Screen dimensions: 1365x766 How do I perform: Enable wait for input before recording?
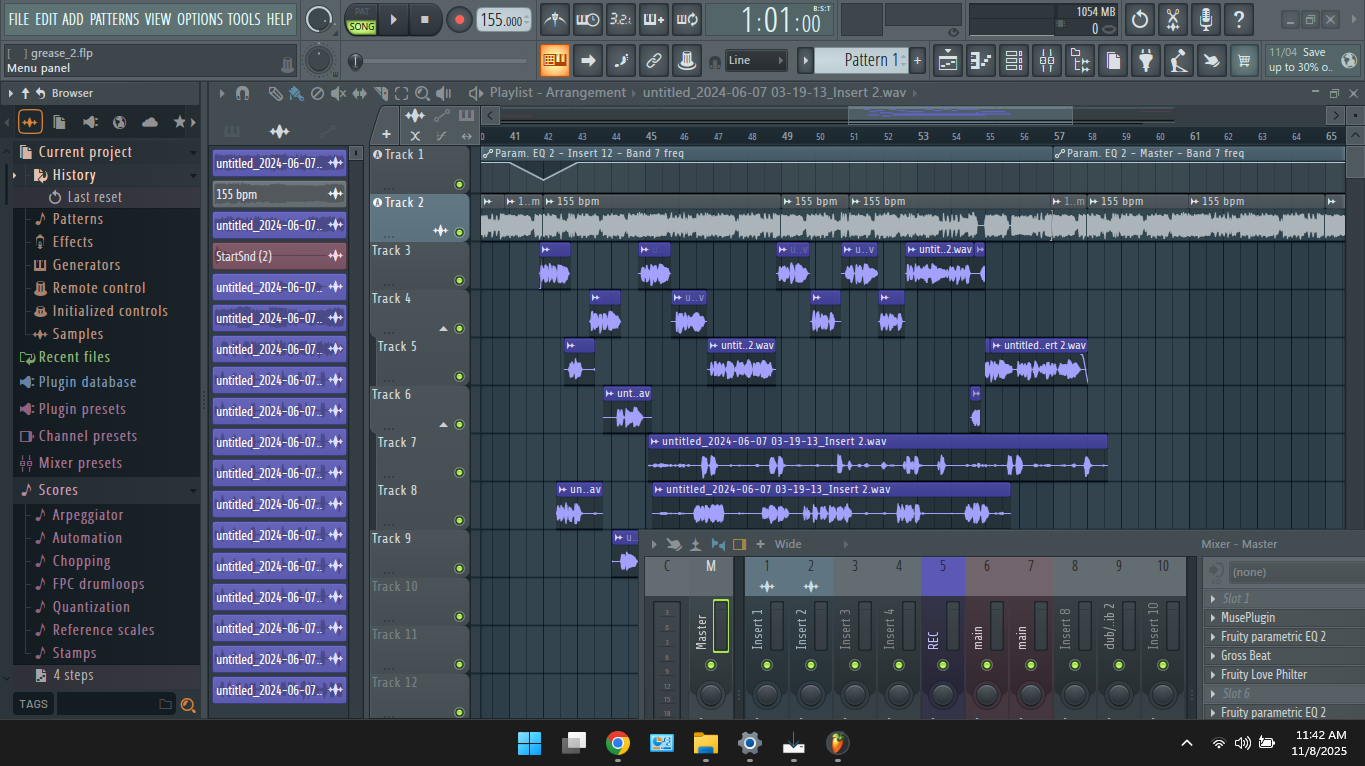point(588,19)
